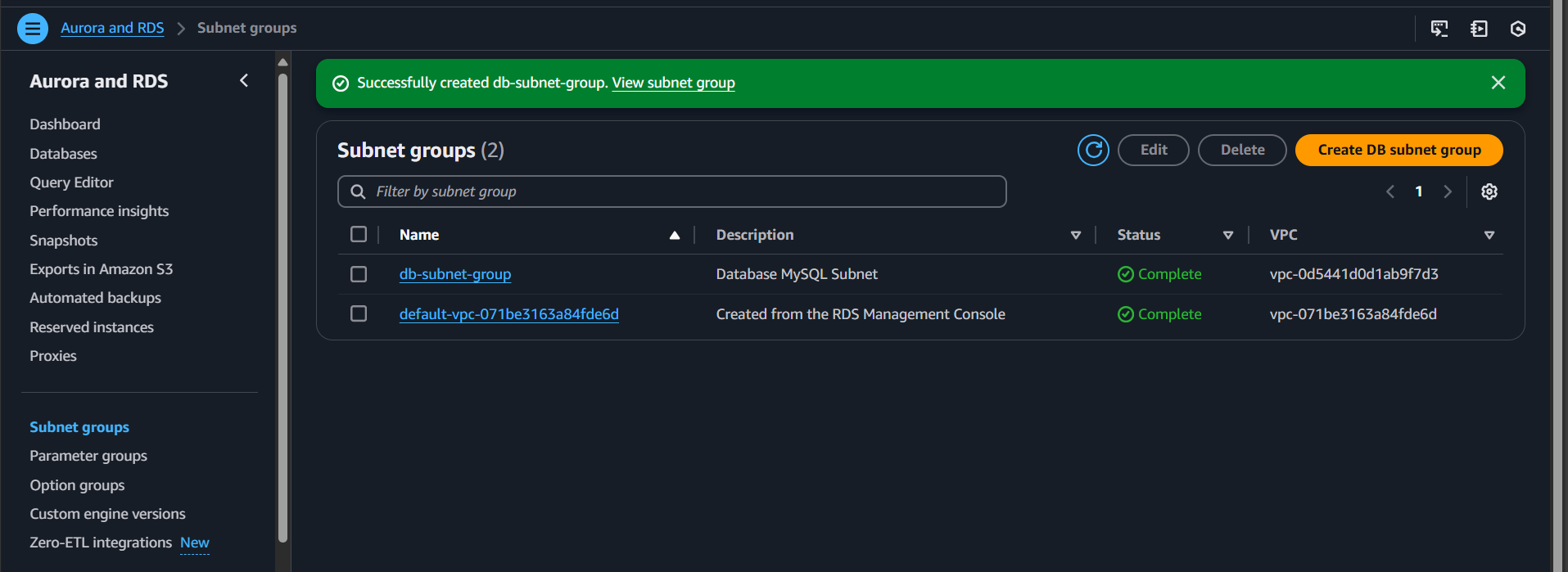The width and height of the screenshot is (1568, 572).
Task: Click the Status column header
Action: tap(1139, 235)
